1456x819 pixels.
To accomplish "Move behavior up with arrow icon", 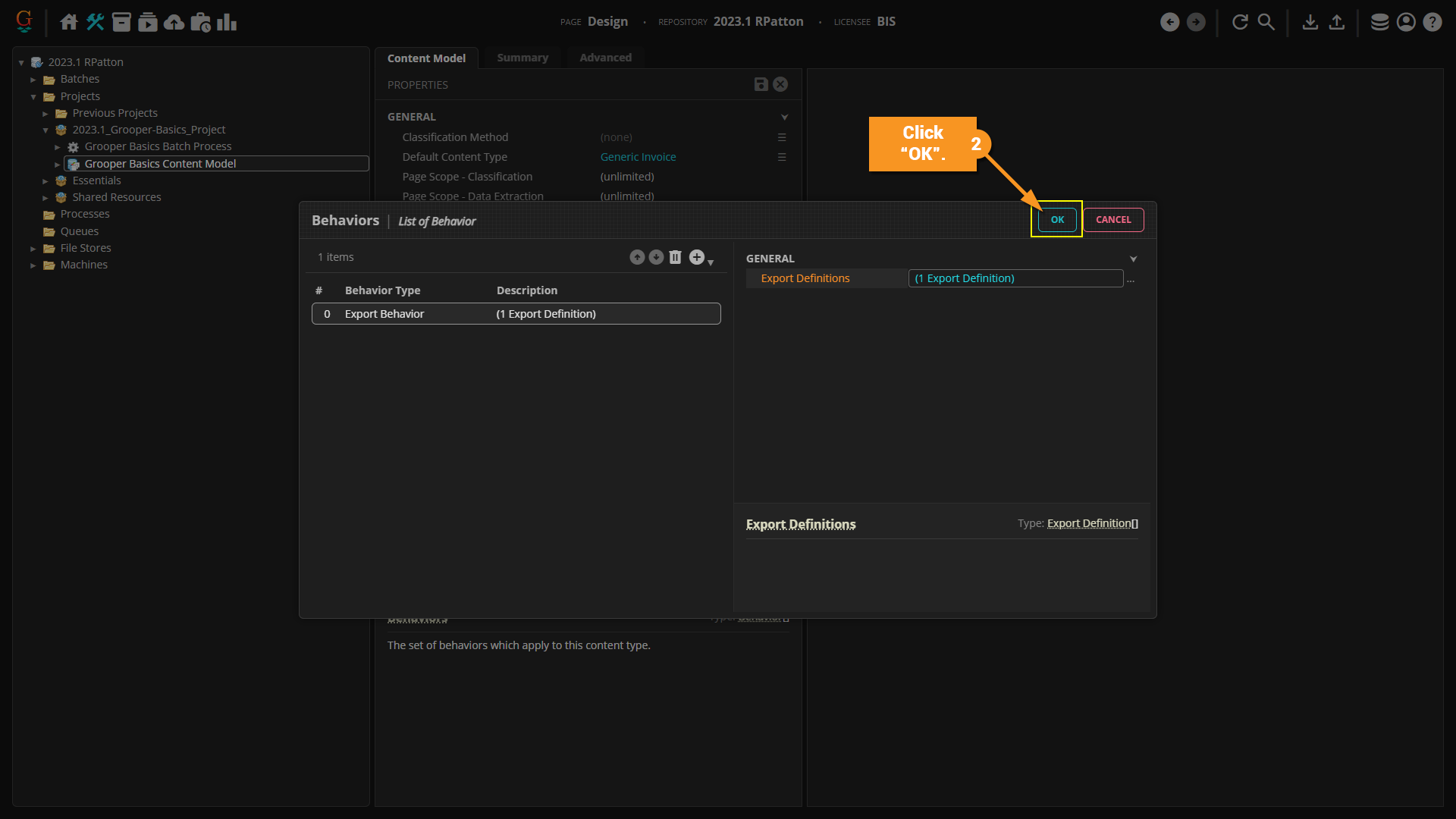I will tap(637, 257).
